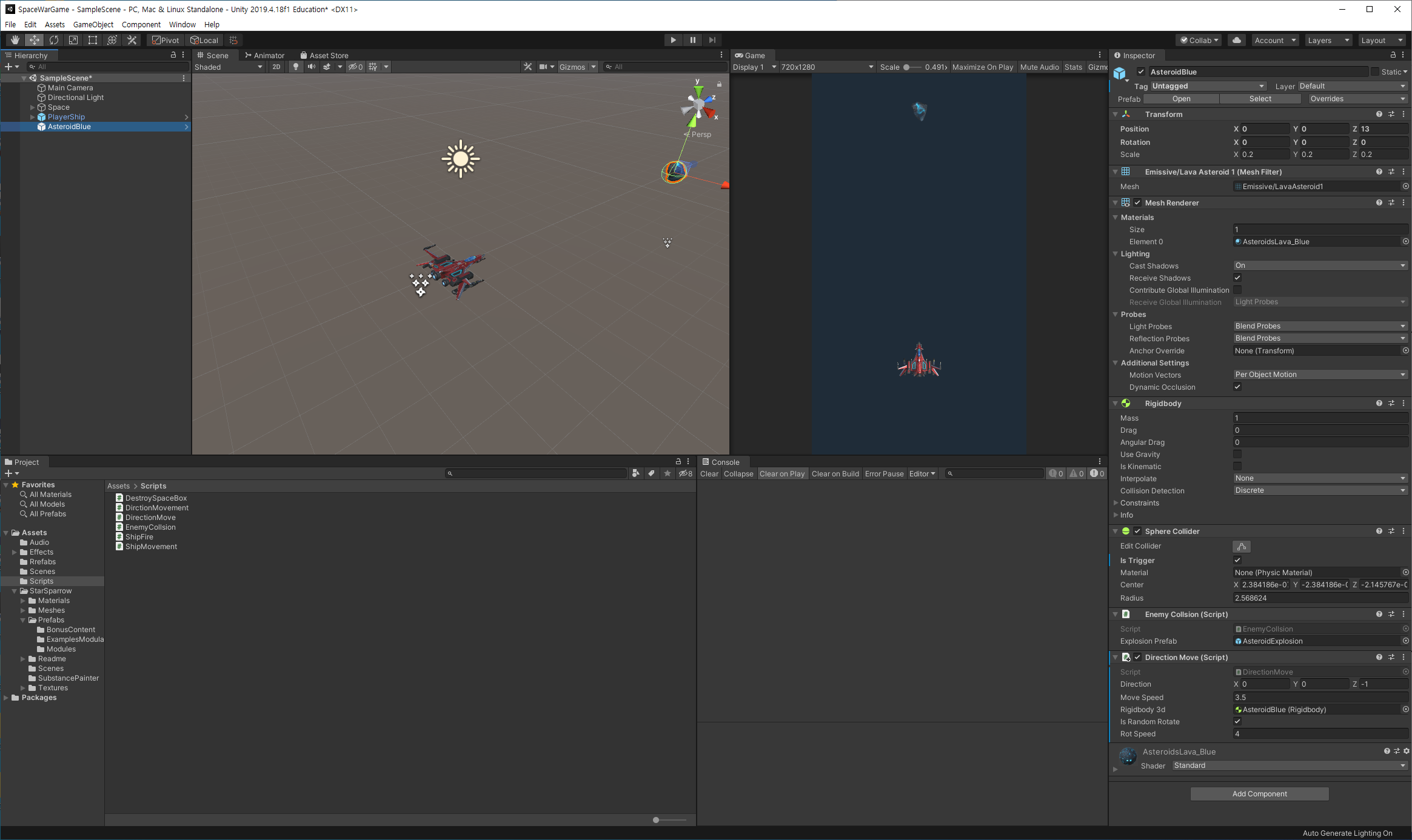Open the Layers dropdown
This screenshot has height=840, width=1412.
pyautogui.click(x=1328, y=40)
